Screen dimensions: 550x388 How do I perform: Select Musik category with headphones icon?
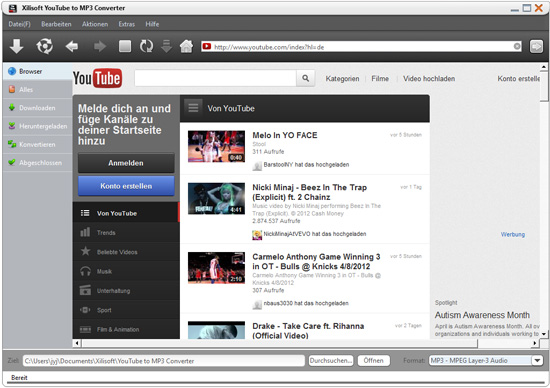(x=126, y=271)
